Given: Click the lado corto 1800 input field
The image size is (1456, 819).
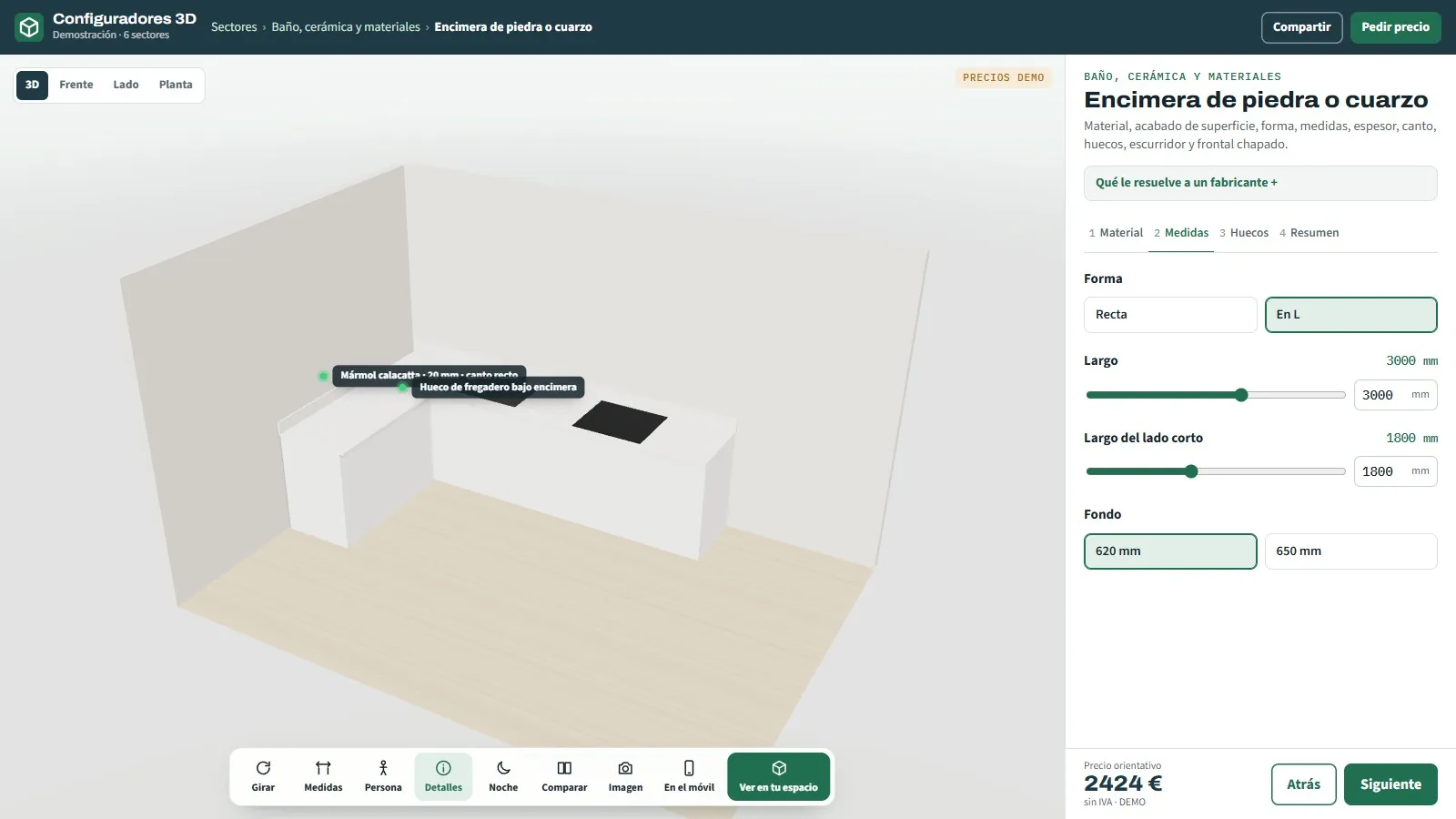Looking at the screenshot, I should click(1396, 471).
